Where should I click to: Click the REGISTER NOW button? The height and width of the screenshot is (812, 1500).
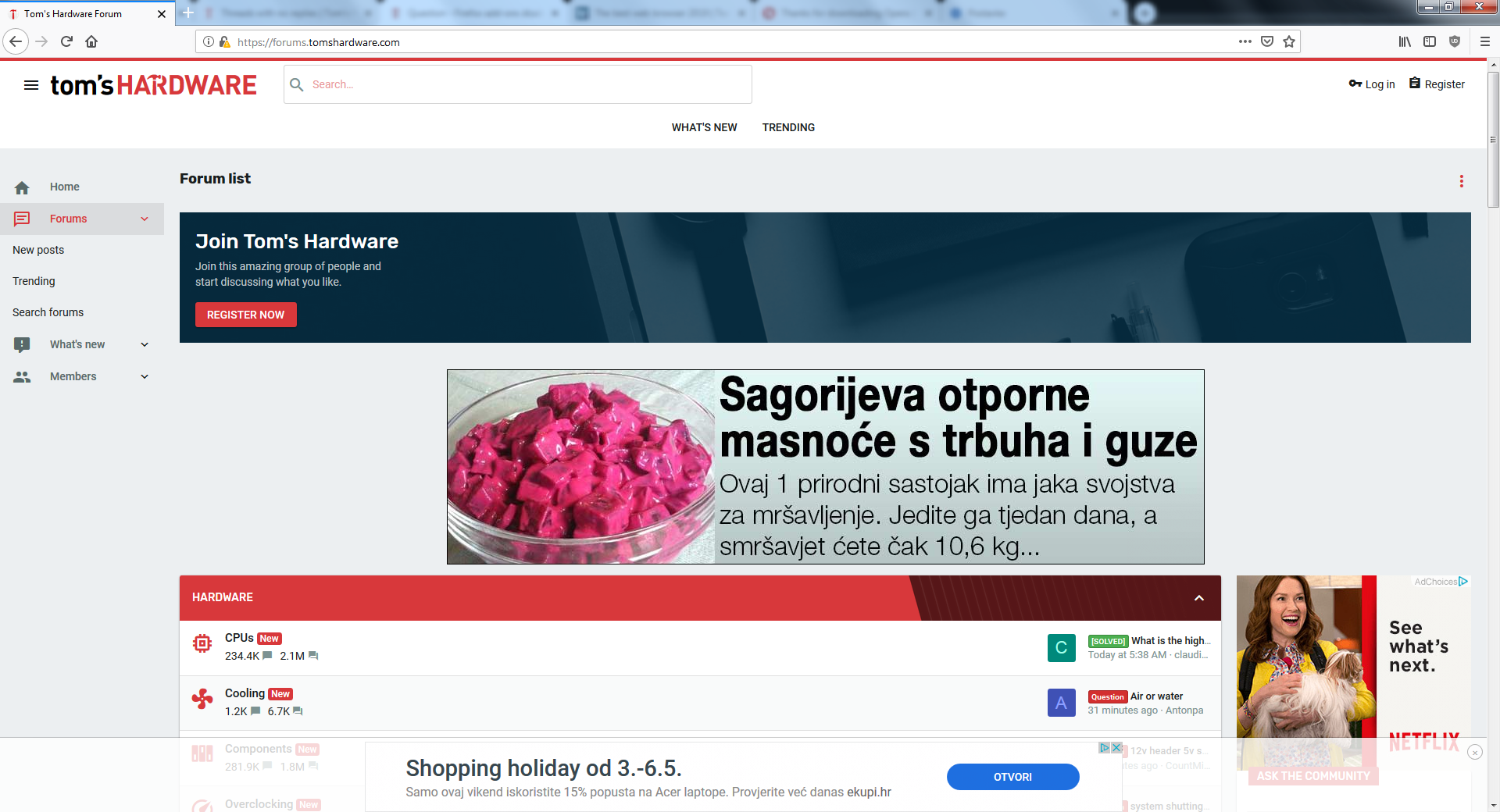pos(246,315)
